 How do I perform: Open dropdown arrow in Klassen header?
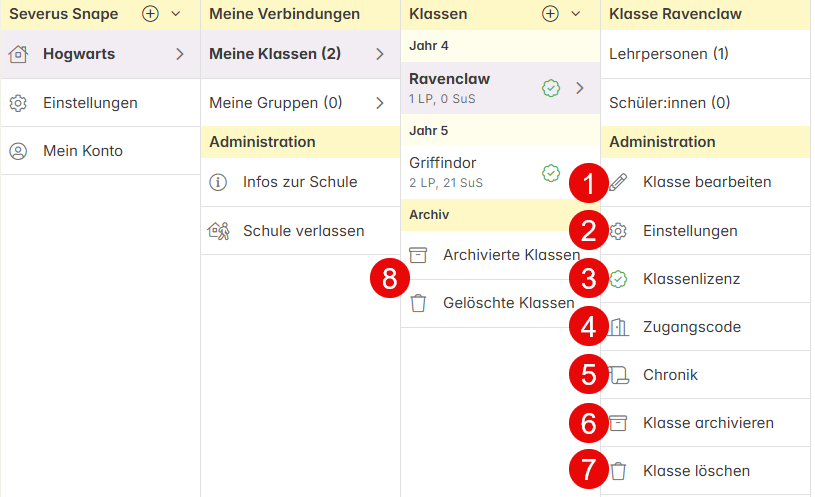[575, 14]
